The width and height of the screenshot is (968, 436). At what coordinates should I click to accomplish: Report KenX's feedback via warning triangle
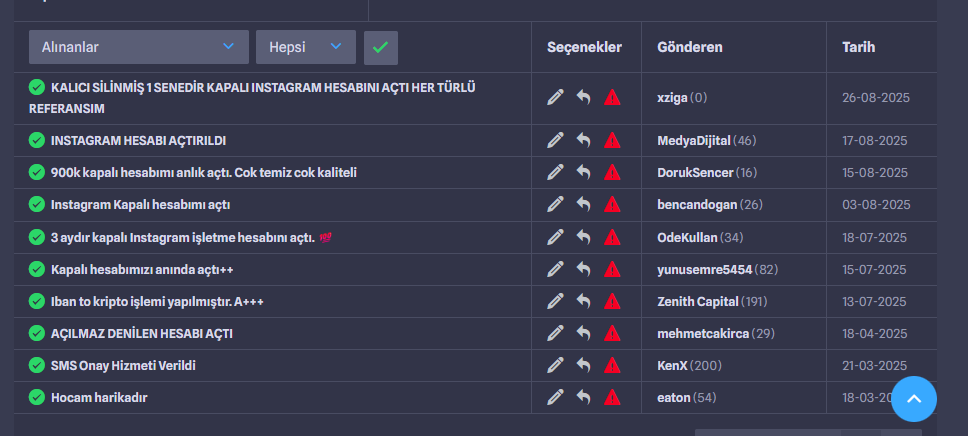point(612,365)
